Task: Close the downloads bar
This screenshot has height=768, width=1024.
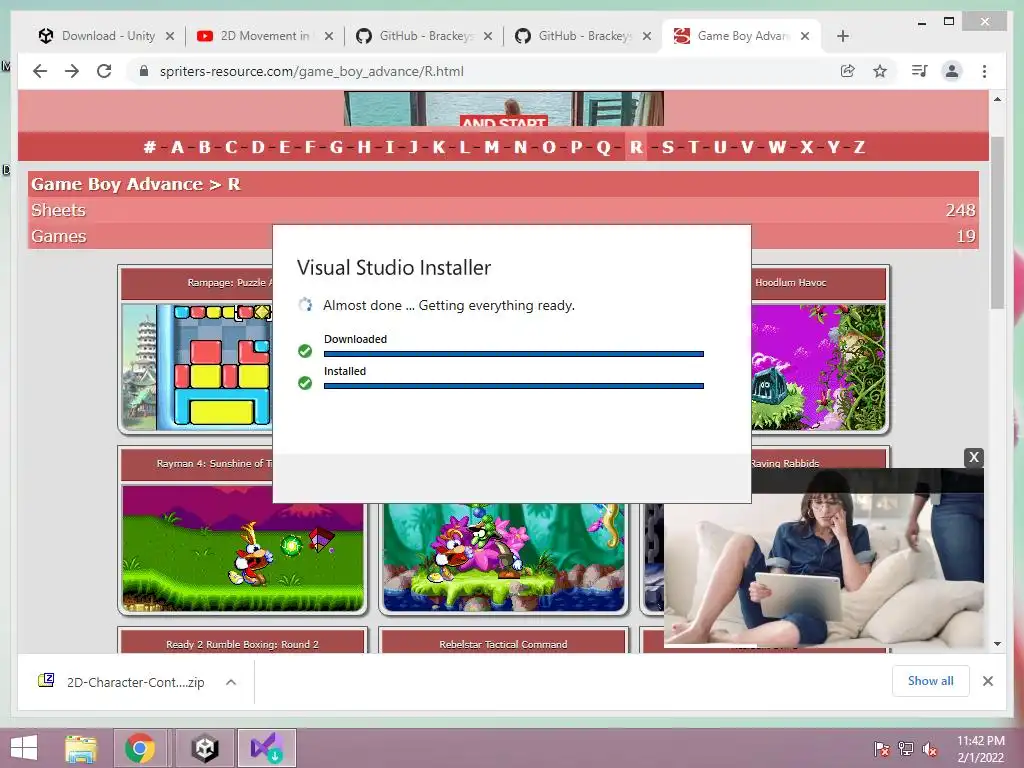Action: 988,681
